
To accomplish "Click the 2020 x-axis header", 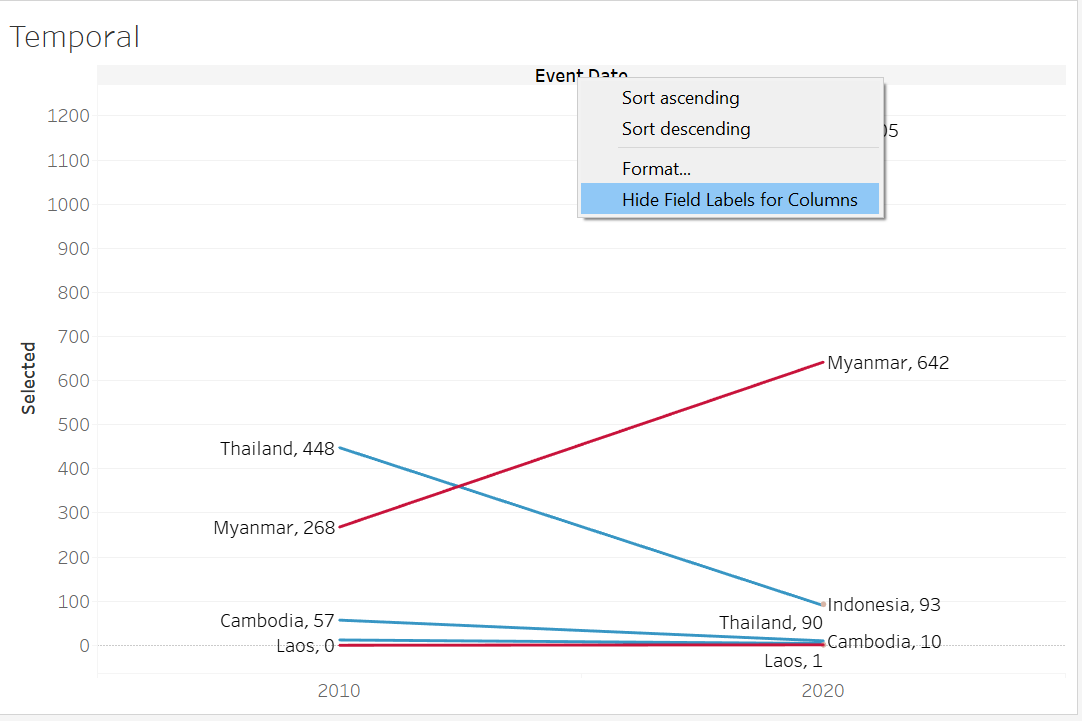I will 823,691.
